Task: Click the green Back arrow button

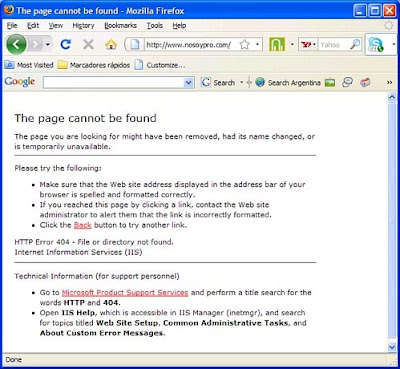Action: pyautogui.click(x=16, y=44)
